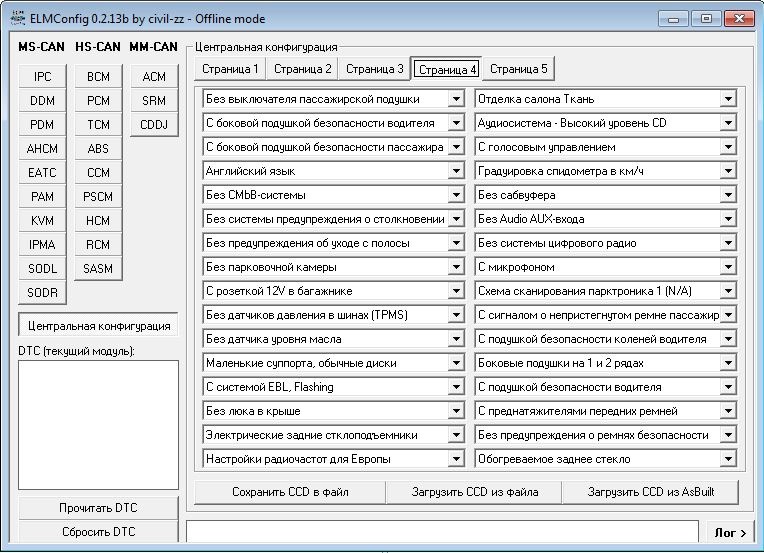Select the KVM module

[x=42, y=220]
